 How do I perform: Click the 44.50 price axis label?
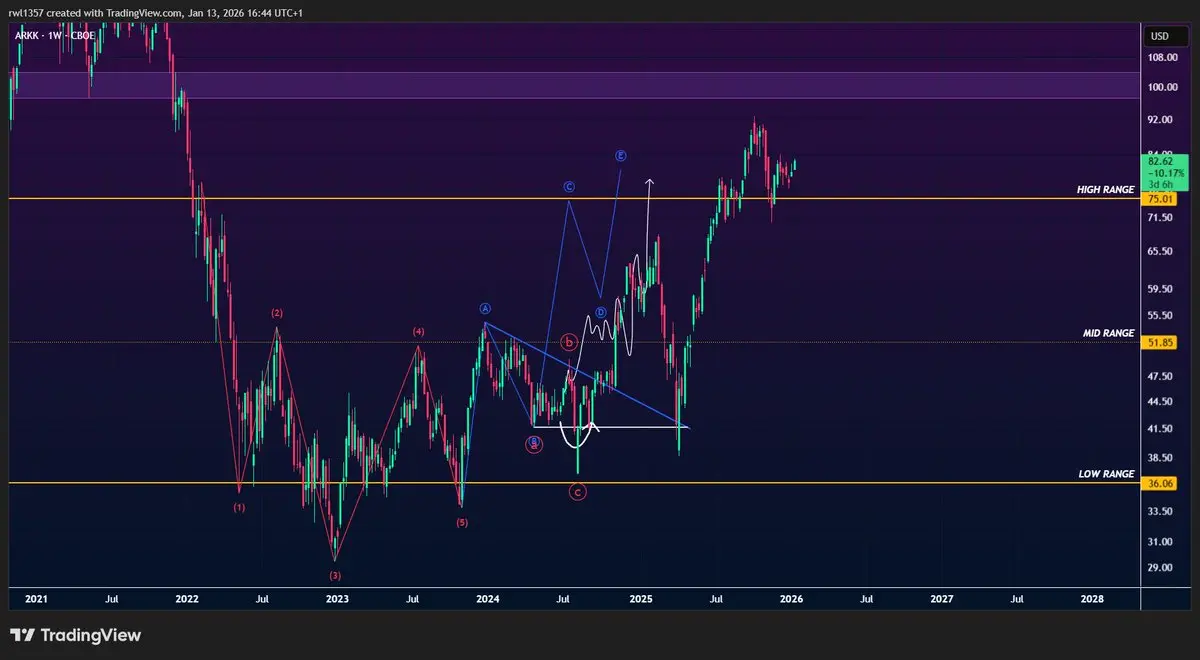click(1159, 402)
